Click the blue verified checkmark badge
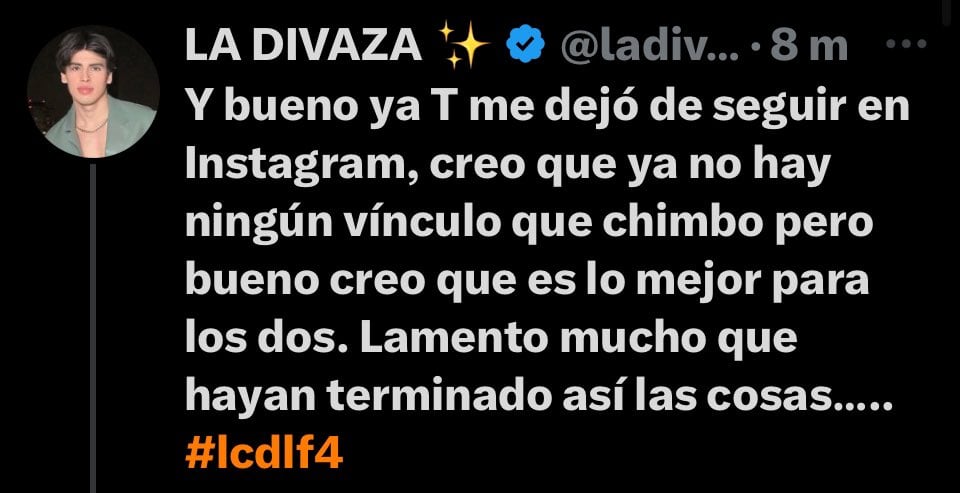Image resolution: width=960 pixels, height=493 pixels. pos(527,46)
